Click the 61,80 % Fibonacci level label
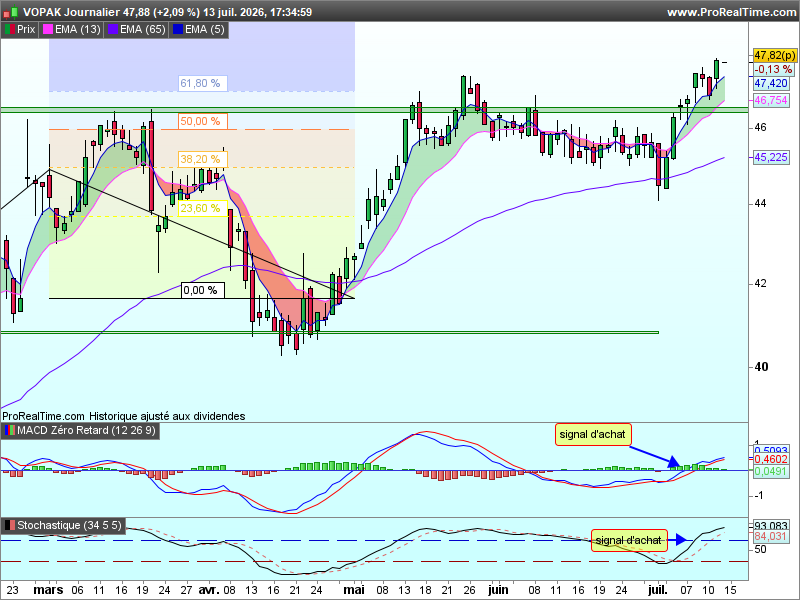 pos(203,83)
